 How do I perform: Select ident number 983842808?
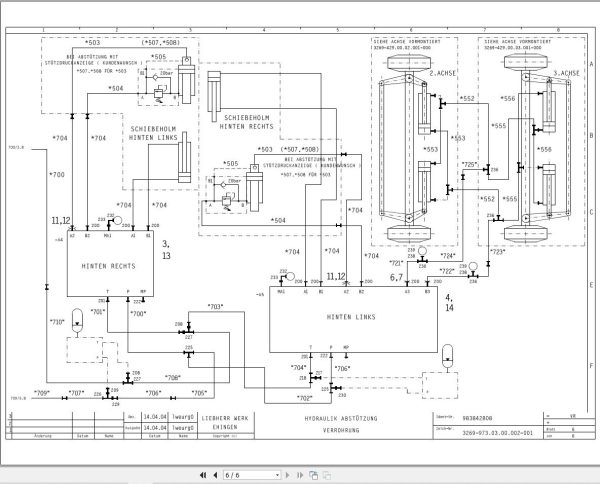click(478, 418)
